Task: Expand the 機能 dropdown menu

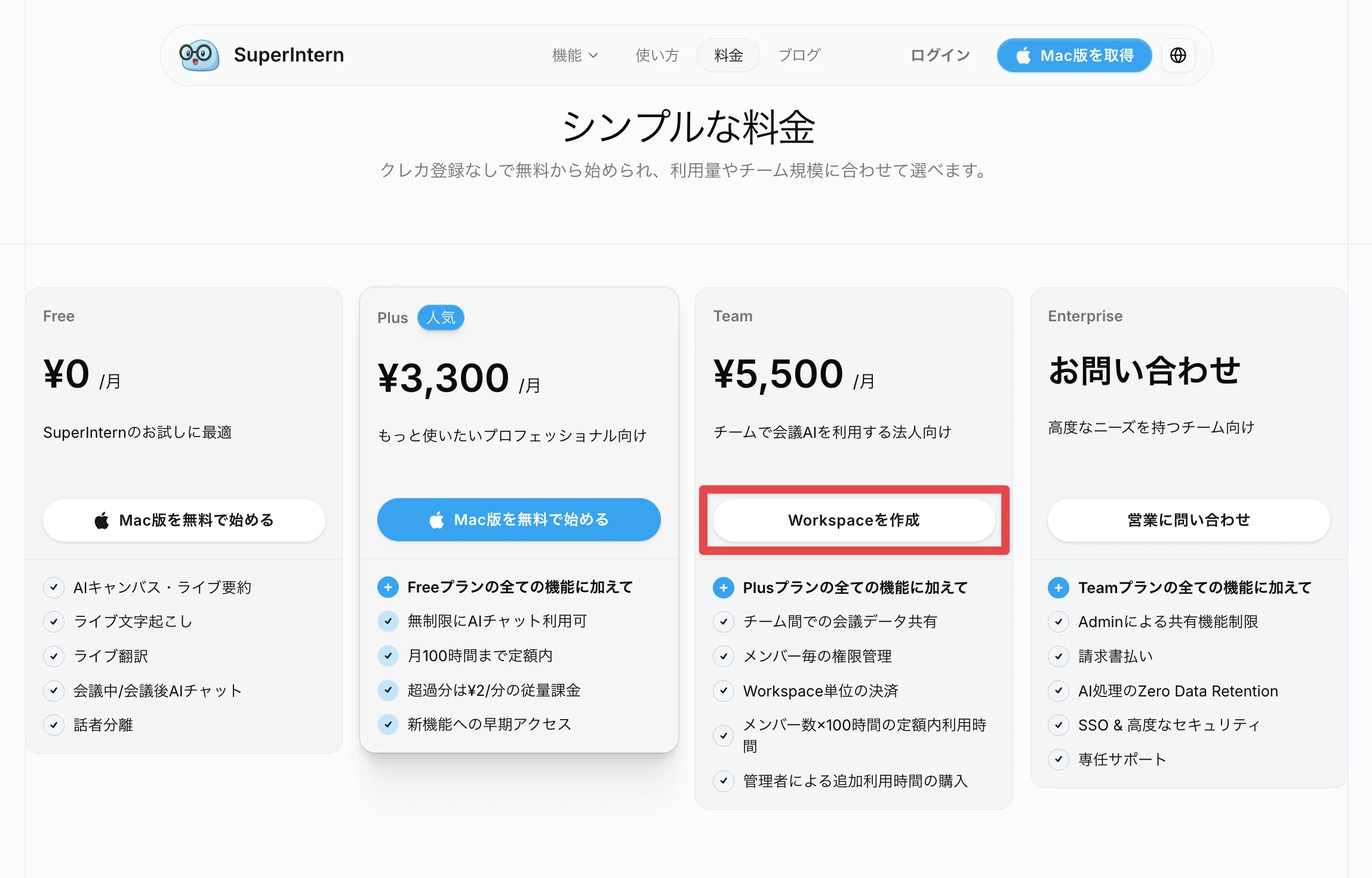Action: pyautogui.click(x=575, y=56)
